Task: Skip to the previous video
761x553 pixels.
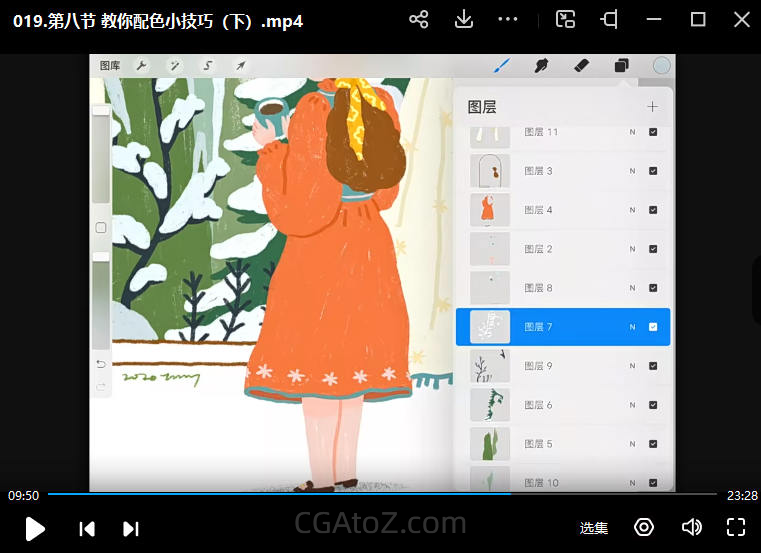Action: coord(87,528)
